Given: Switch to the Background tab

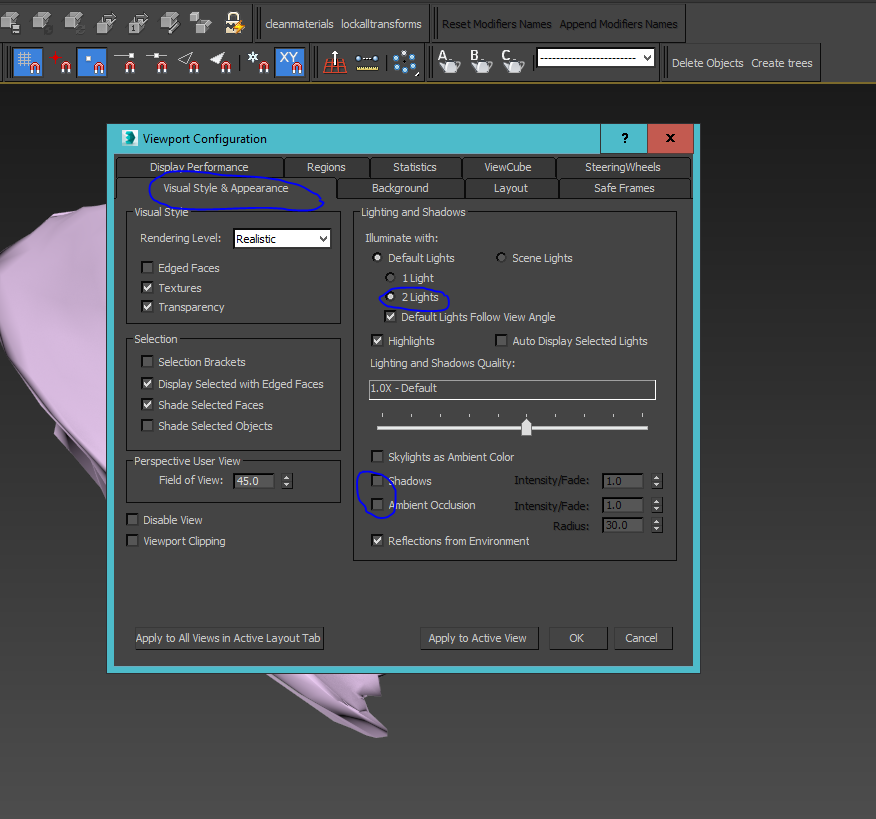Looking at the screenshot, I should click(400, 188).
